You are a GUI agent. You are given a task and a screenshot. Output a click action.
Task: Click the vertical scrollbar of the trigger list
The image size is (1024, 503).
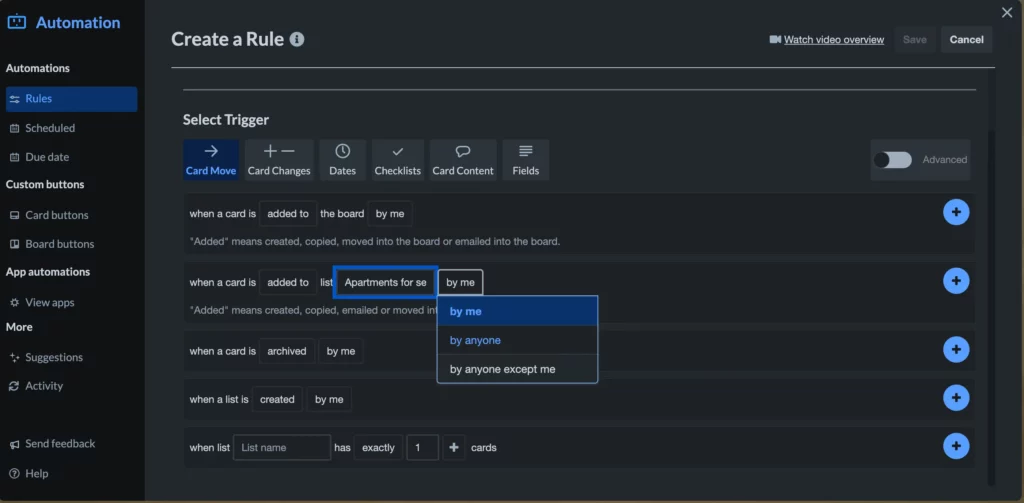click(x=991, y=307)
